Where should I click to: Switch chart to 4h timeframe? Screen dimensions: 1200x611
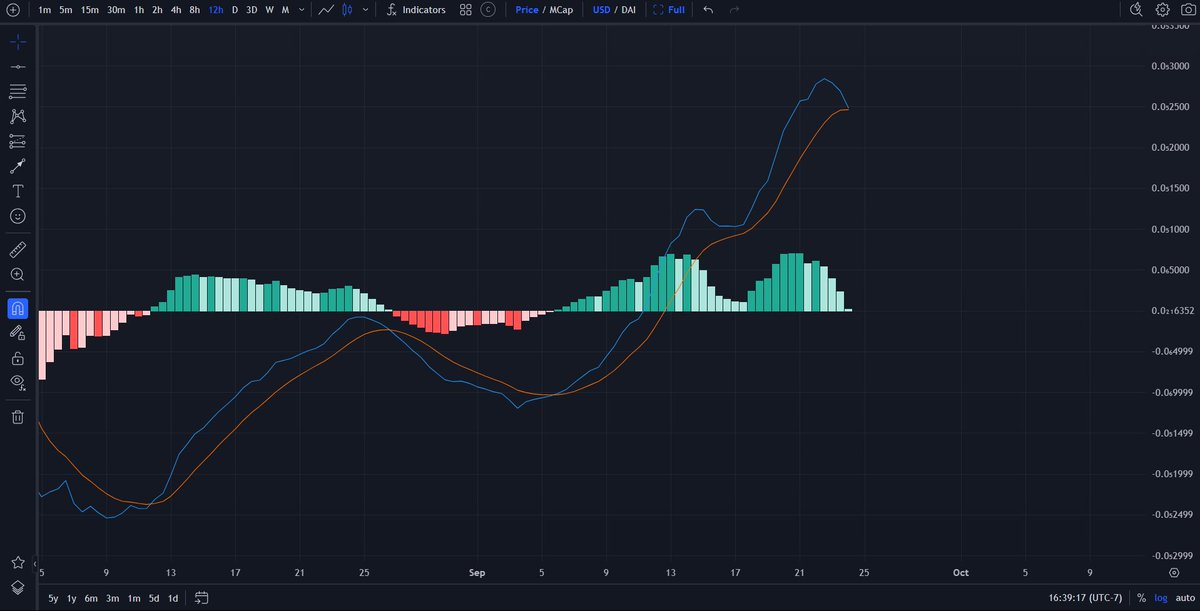[x=176, y=10]
